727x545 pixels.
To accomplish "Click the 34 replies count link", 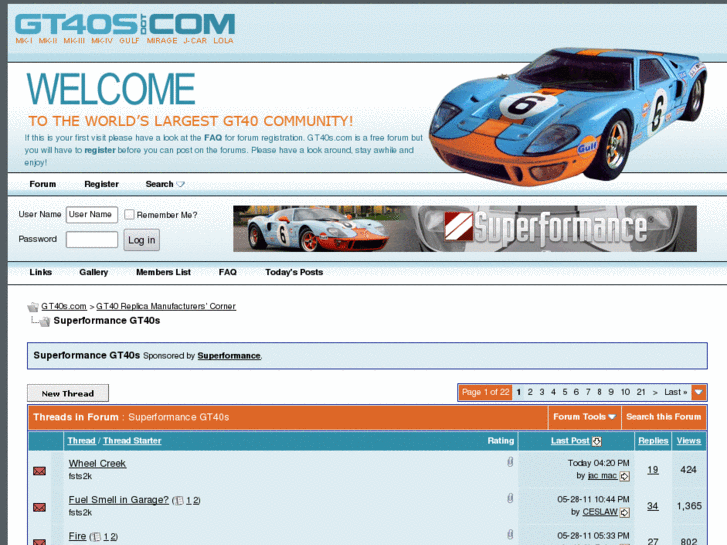I will coord(653,506).
